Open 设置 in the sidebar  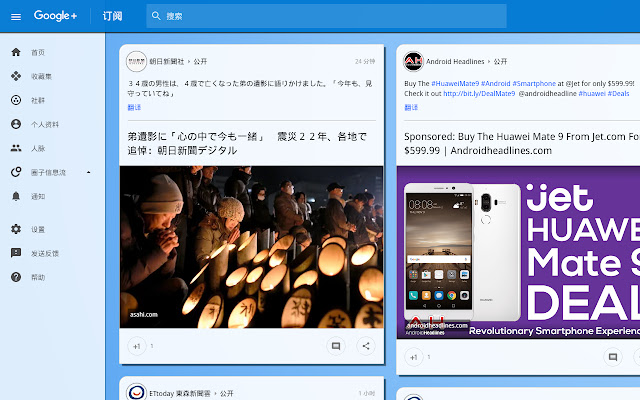coord(38,229)
